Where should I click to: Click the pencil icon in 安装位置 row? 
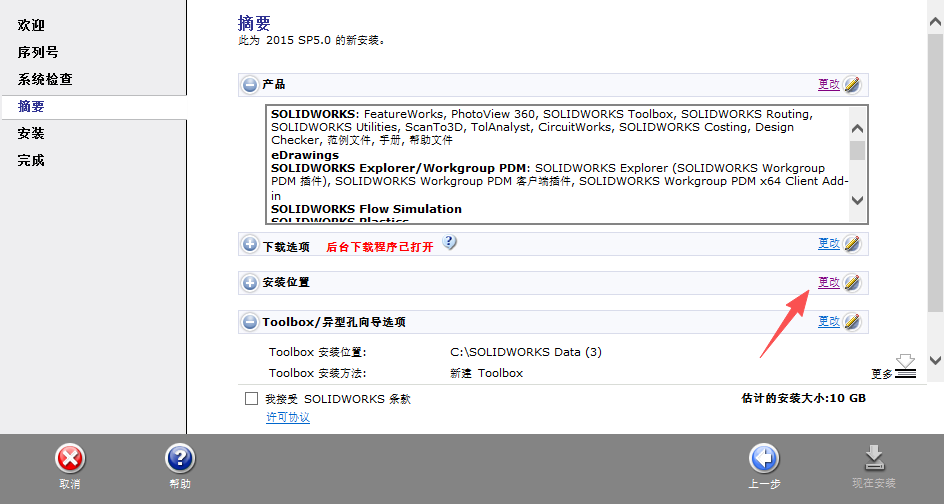click(851, 282)
